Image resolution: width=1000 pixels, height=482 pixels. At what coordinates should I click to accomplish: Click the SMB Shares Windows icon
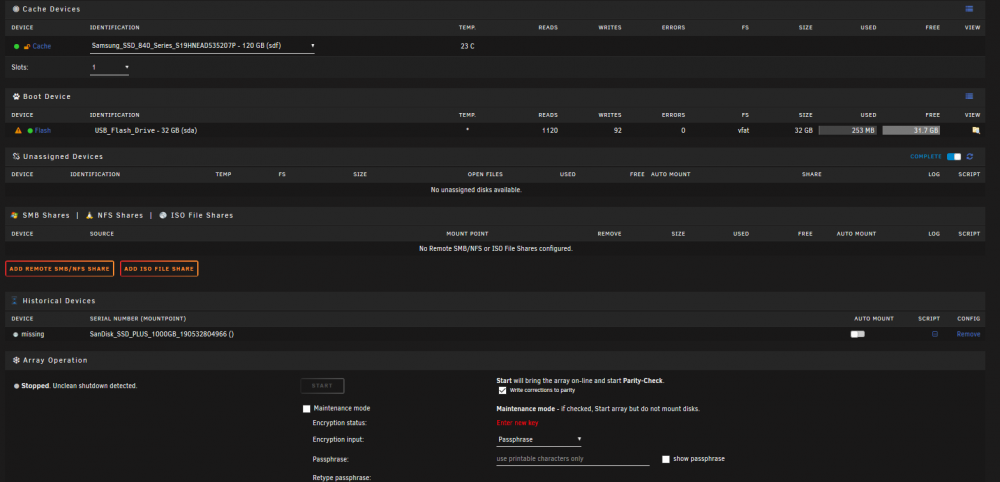(15, 215)
